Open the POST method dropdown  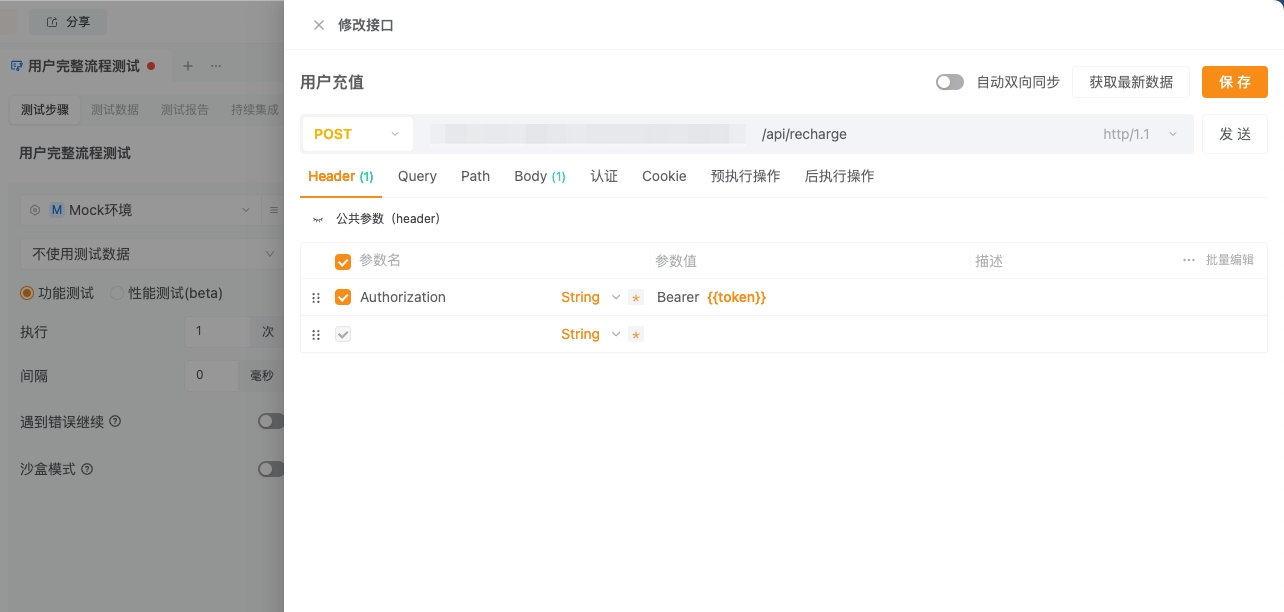357,134
